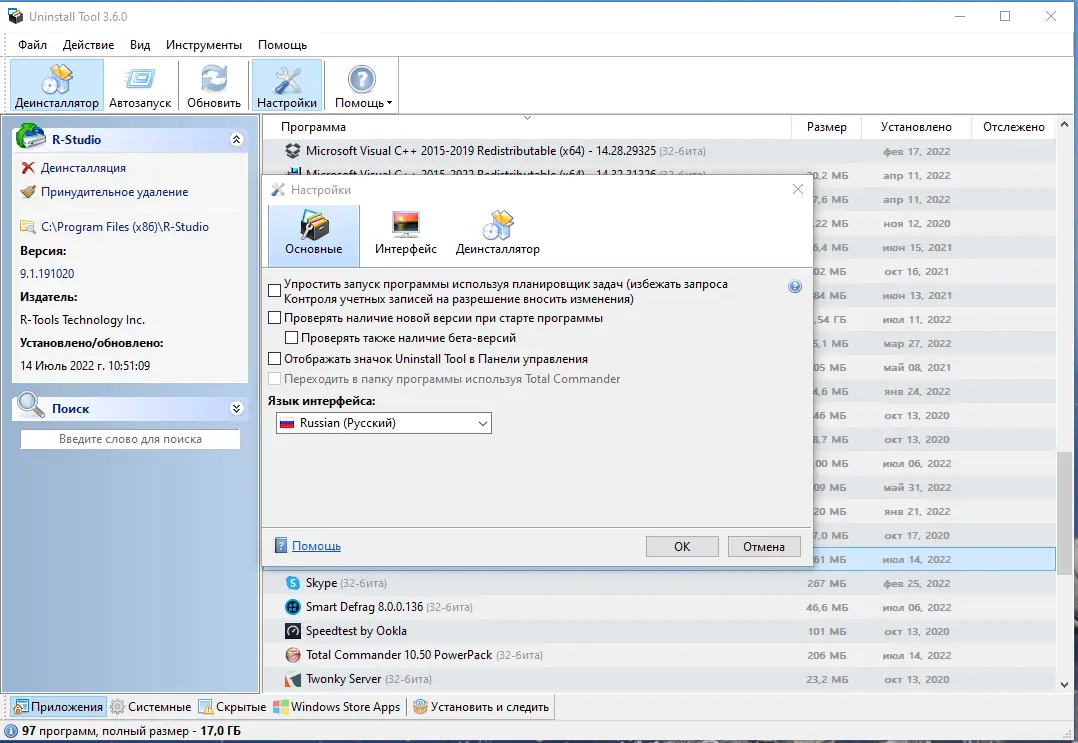Click the Twonky Server icon
Viewport: 1078px width, 743px height.
[293, 679]
